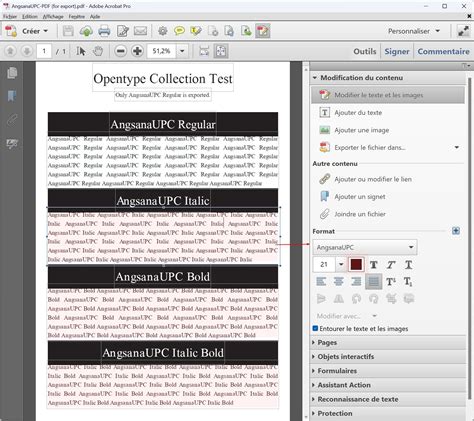Choose the selection arrow tool

(81, 51)
